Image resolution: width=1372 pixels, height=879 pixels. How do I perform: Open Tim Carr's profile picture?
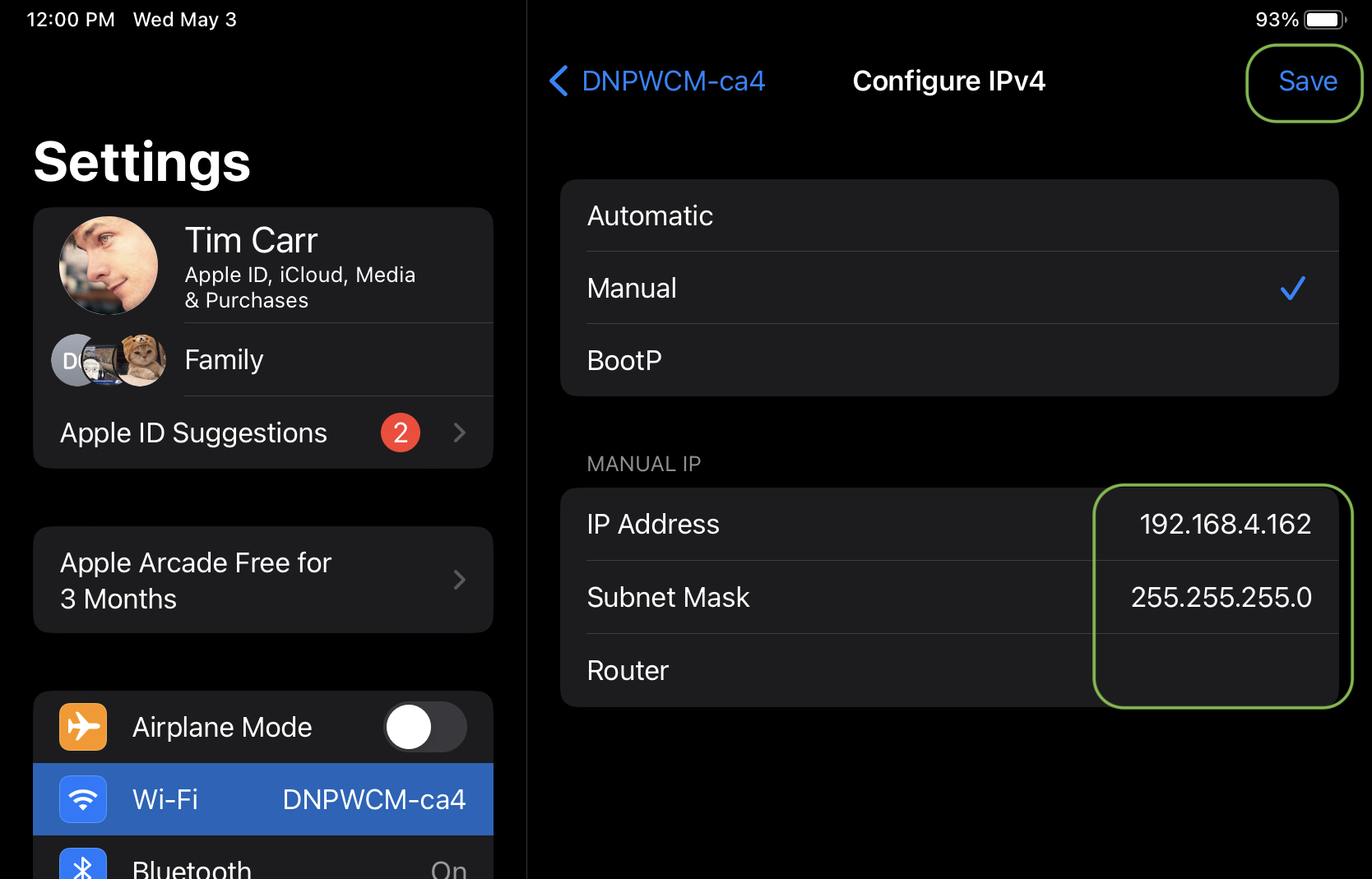[108, 265]
